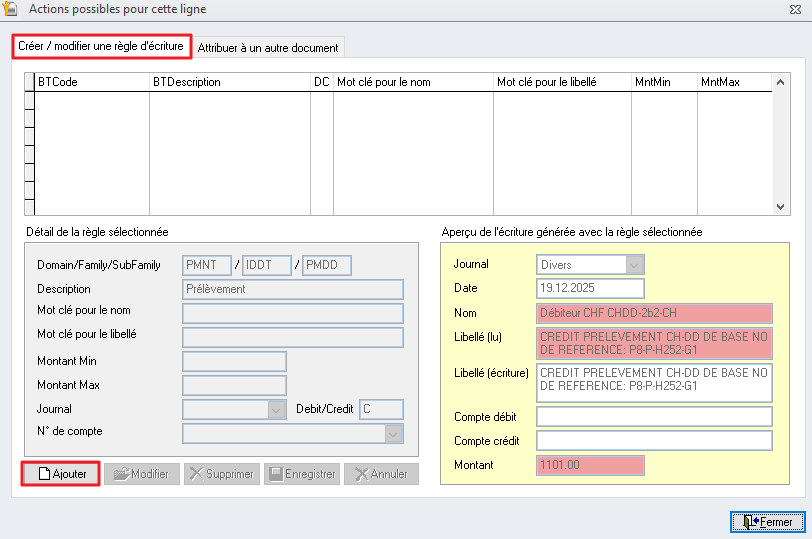
Task: Click the Libellé (écriture) text box
Action: [654, 382]
